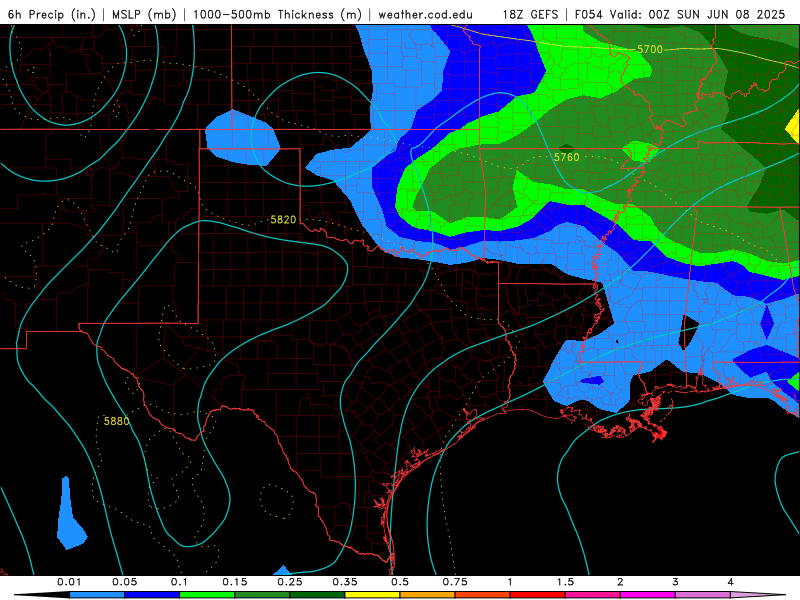The image size is (800, 600).
Task: Click the 5880 thickness contour label
Action: (117, 421)
